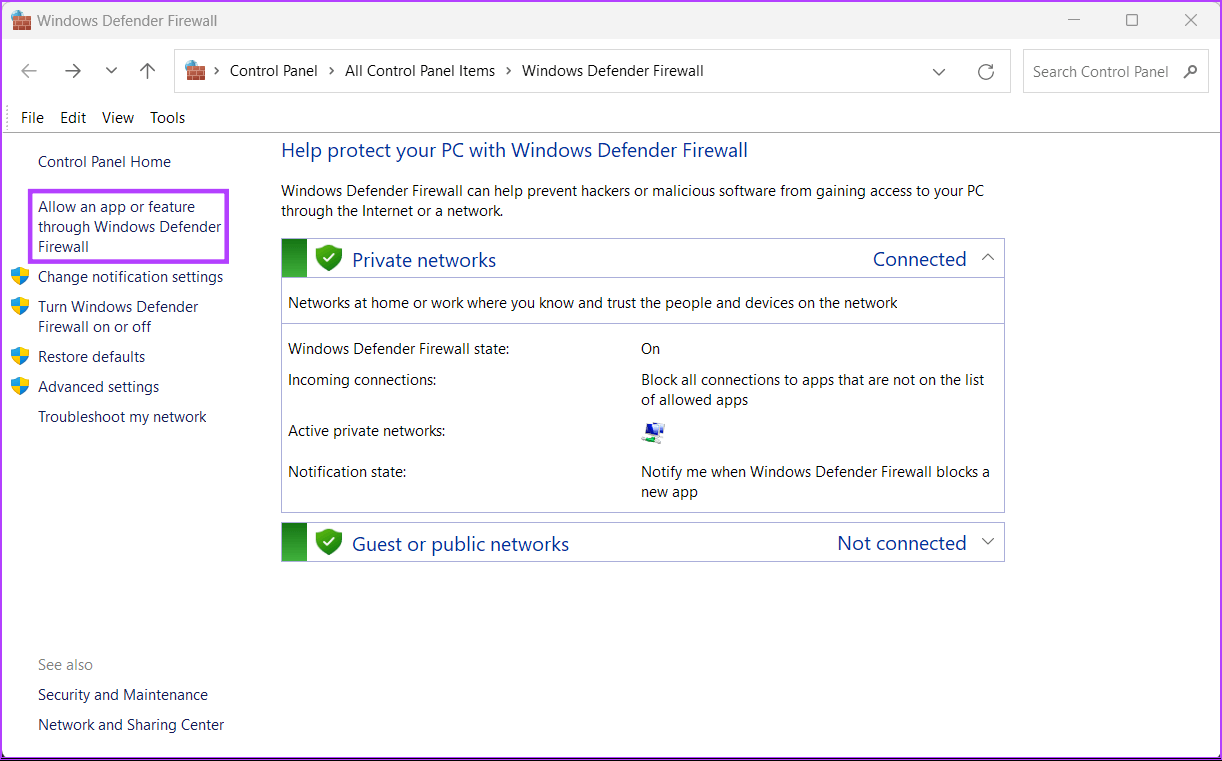1222x761 pixels.
Task: Click the Forward navigation arrow
Action: click(73, 71)
